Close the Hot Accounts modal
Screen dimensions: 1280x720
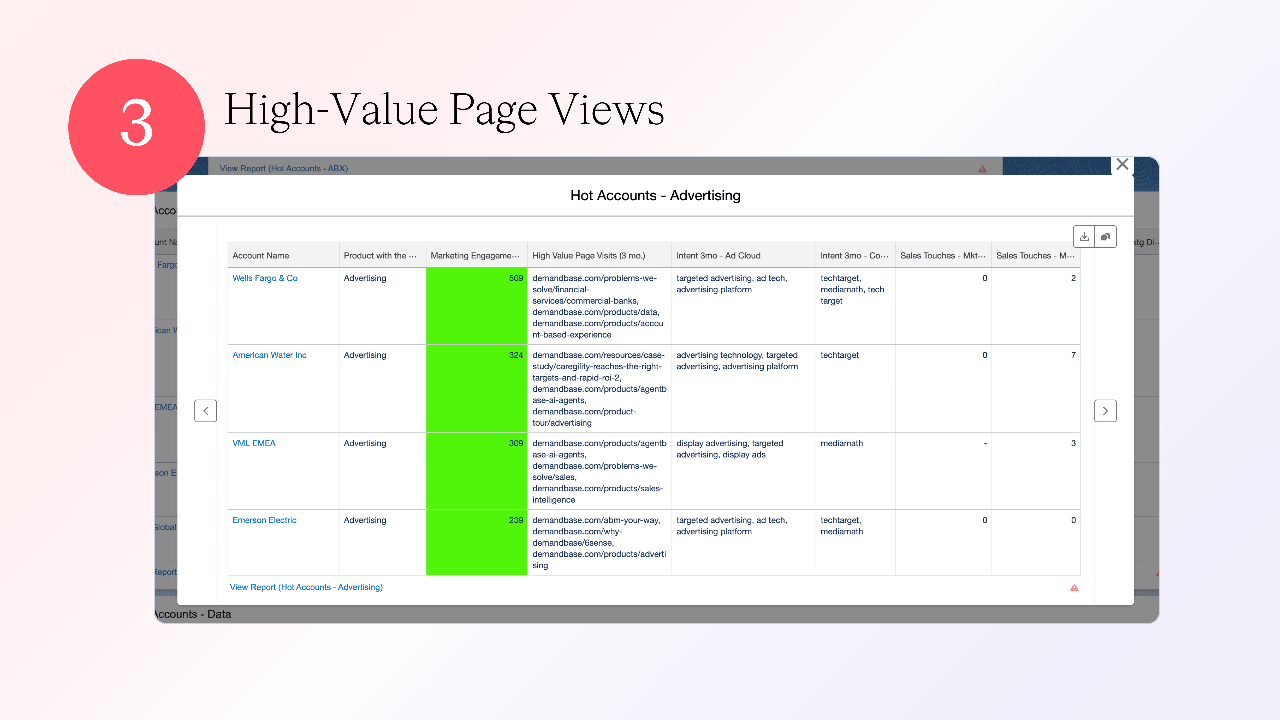click(1122, 165)
